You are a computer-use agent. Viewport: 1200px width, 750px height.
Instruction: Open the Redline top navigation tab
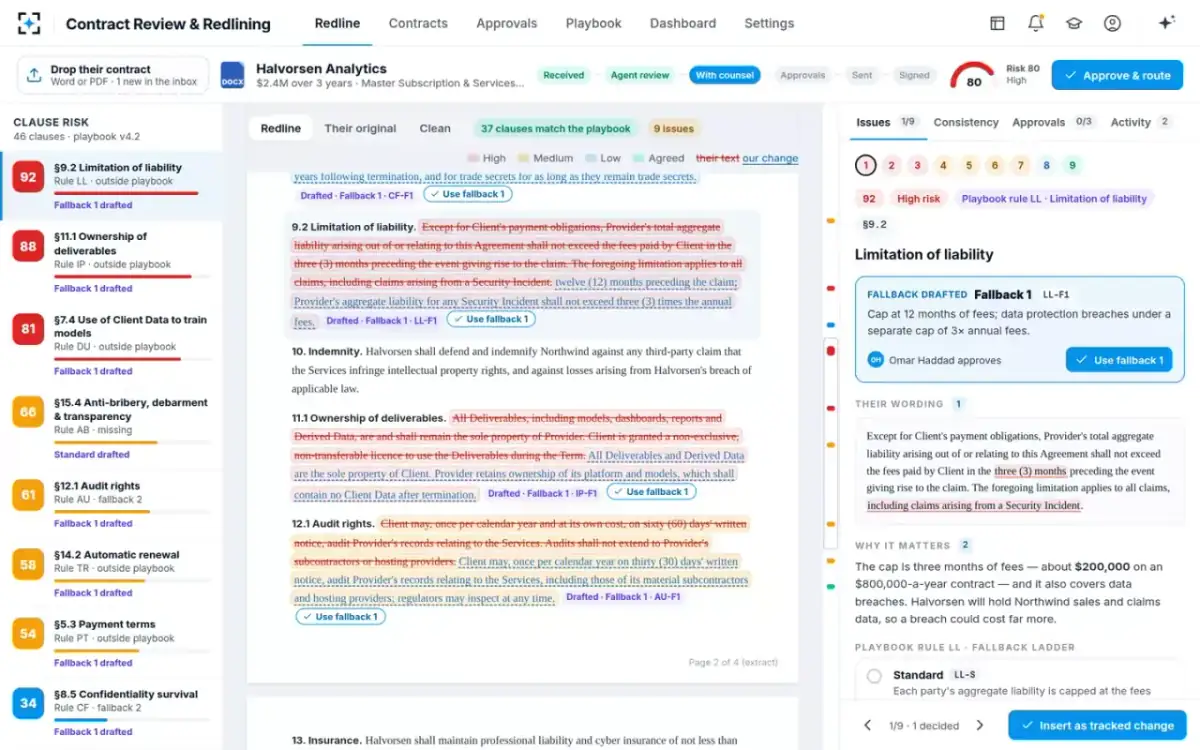337,23
